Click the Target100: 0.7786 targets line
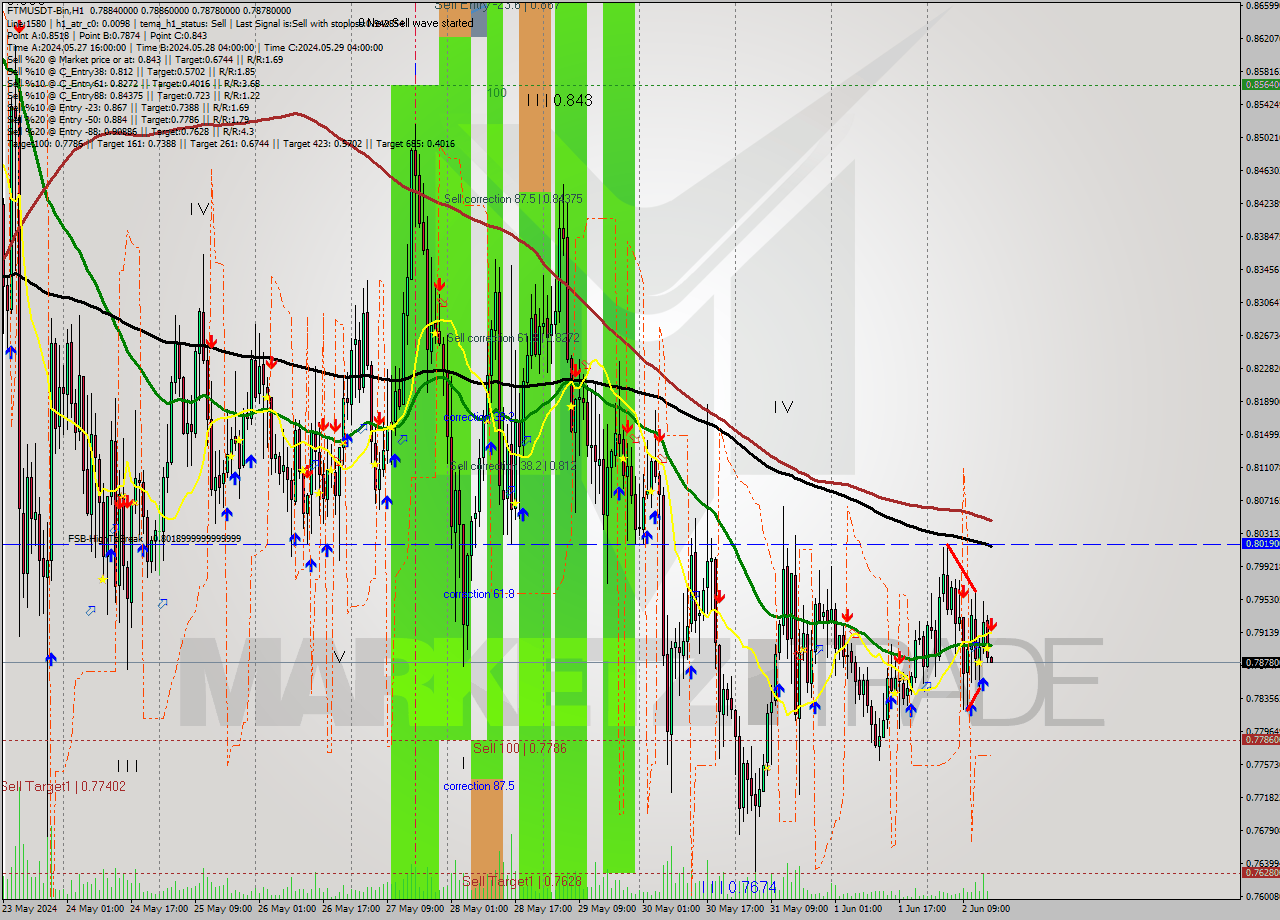The image size is (1280, 920). pyautogui.click(x=231, y=144)
